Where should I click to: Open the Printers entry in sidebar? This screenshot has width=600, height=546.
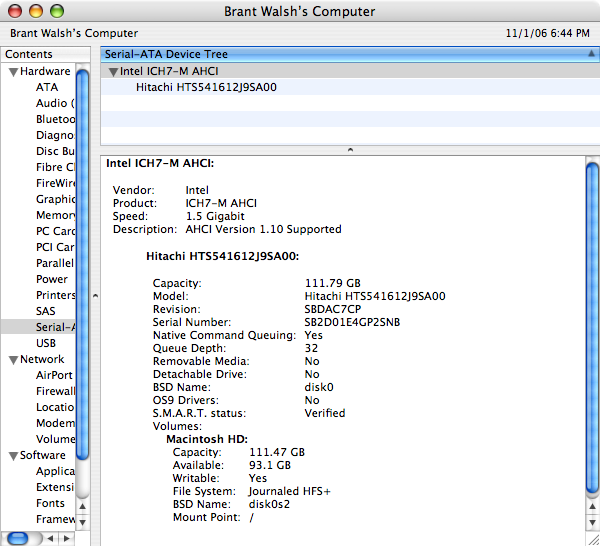pos(55,295)
